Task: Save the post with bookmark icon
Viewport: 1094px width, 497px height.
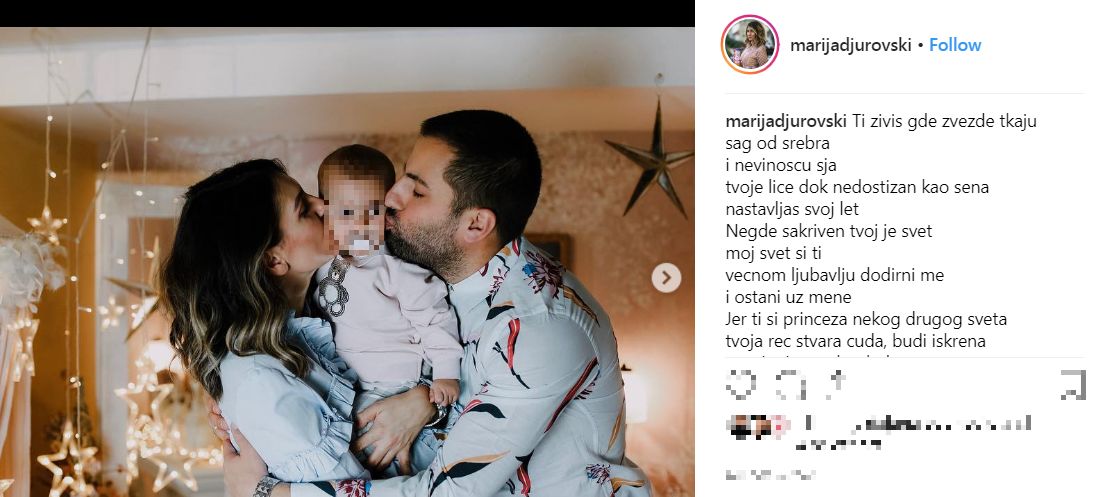Action: coord(1072,385)
